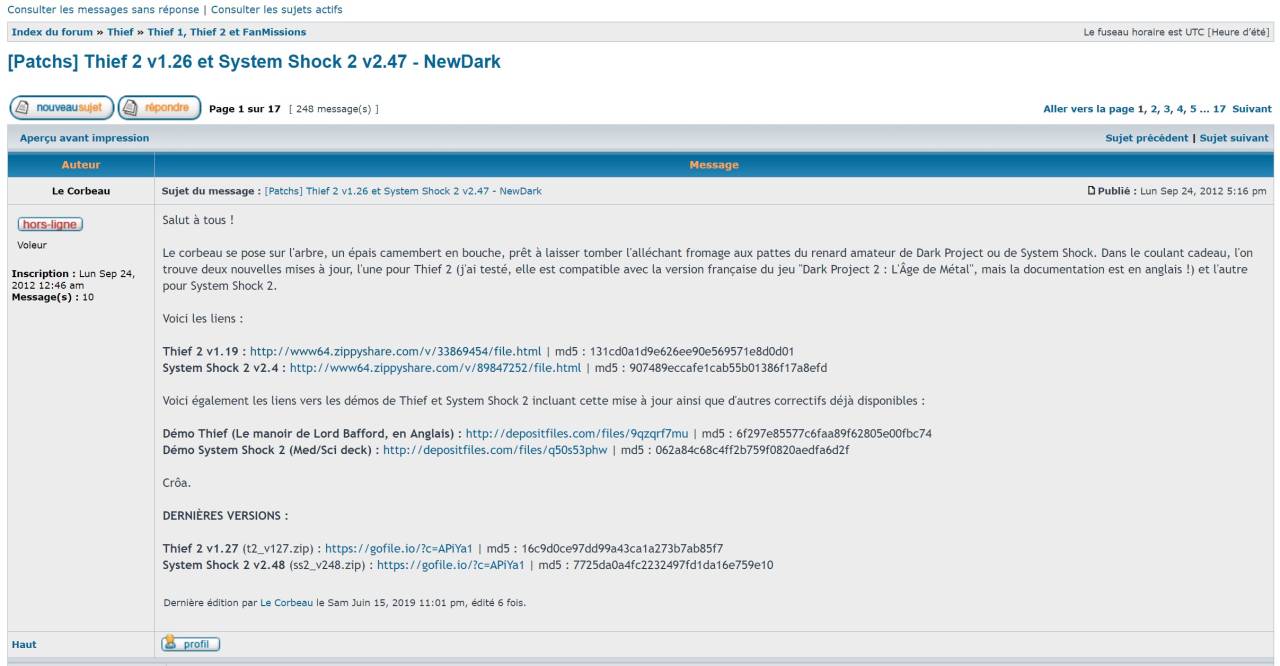Click 'Suivant' pagination link
Viewport: 1280px width, 666px height.
tap(1251, 109)
